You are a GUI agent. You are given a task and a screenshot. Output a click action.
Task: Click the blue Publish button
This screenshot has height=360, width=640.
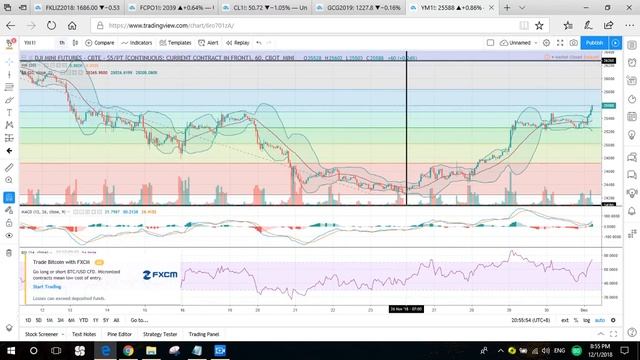(x=594, y=43)
